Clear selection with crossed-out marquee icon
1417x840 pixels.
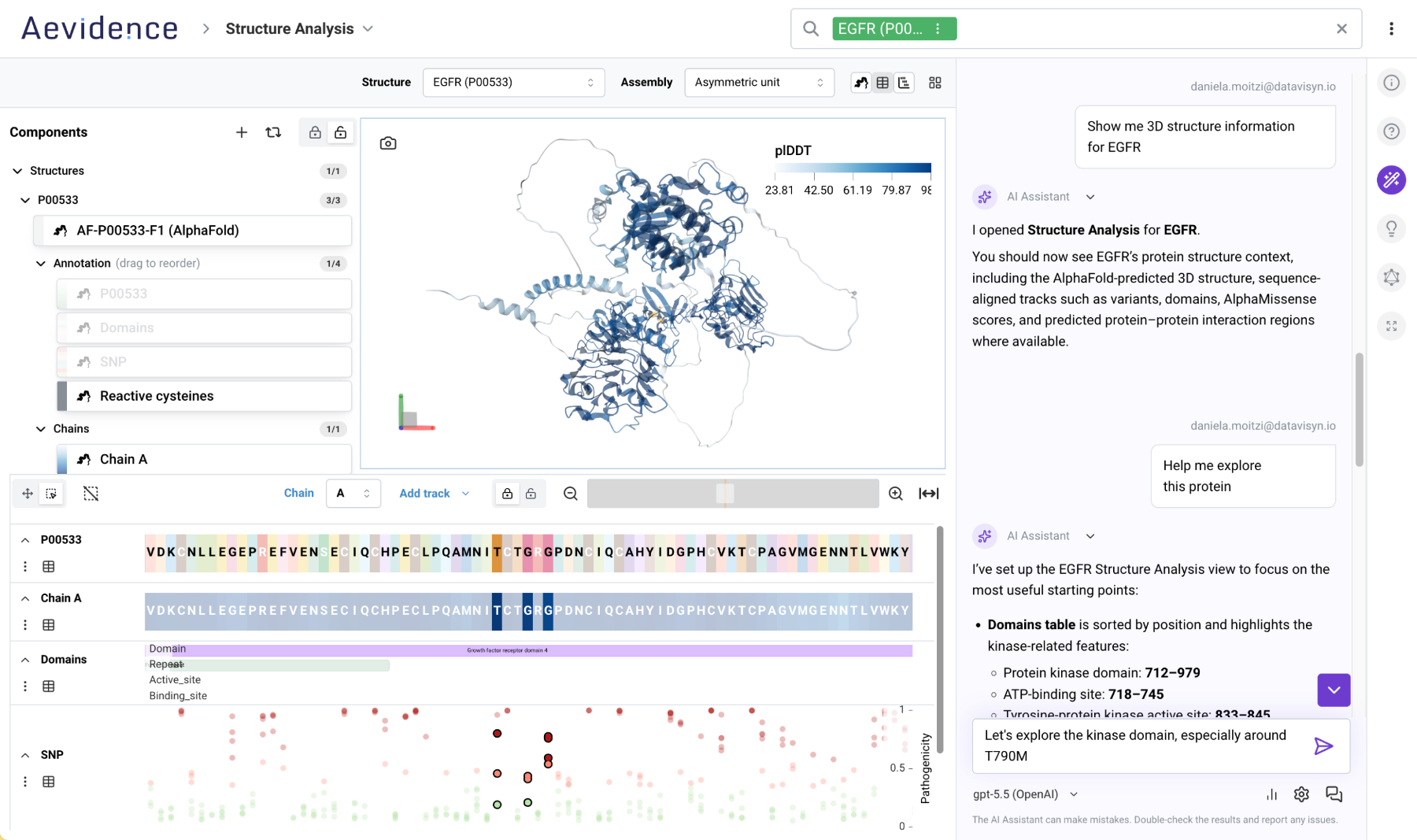tap(91, 494)
